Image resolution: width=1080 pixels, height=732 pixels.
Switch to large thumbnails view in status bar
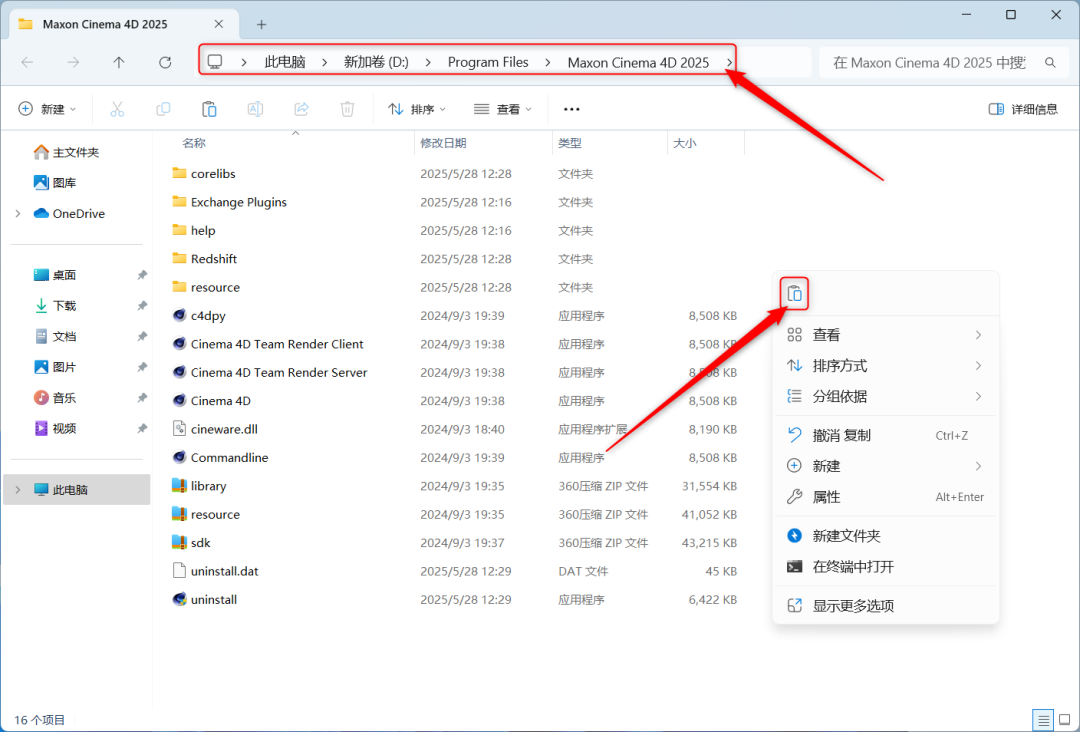[x=1063, y=719]
